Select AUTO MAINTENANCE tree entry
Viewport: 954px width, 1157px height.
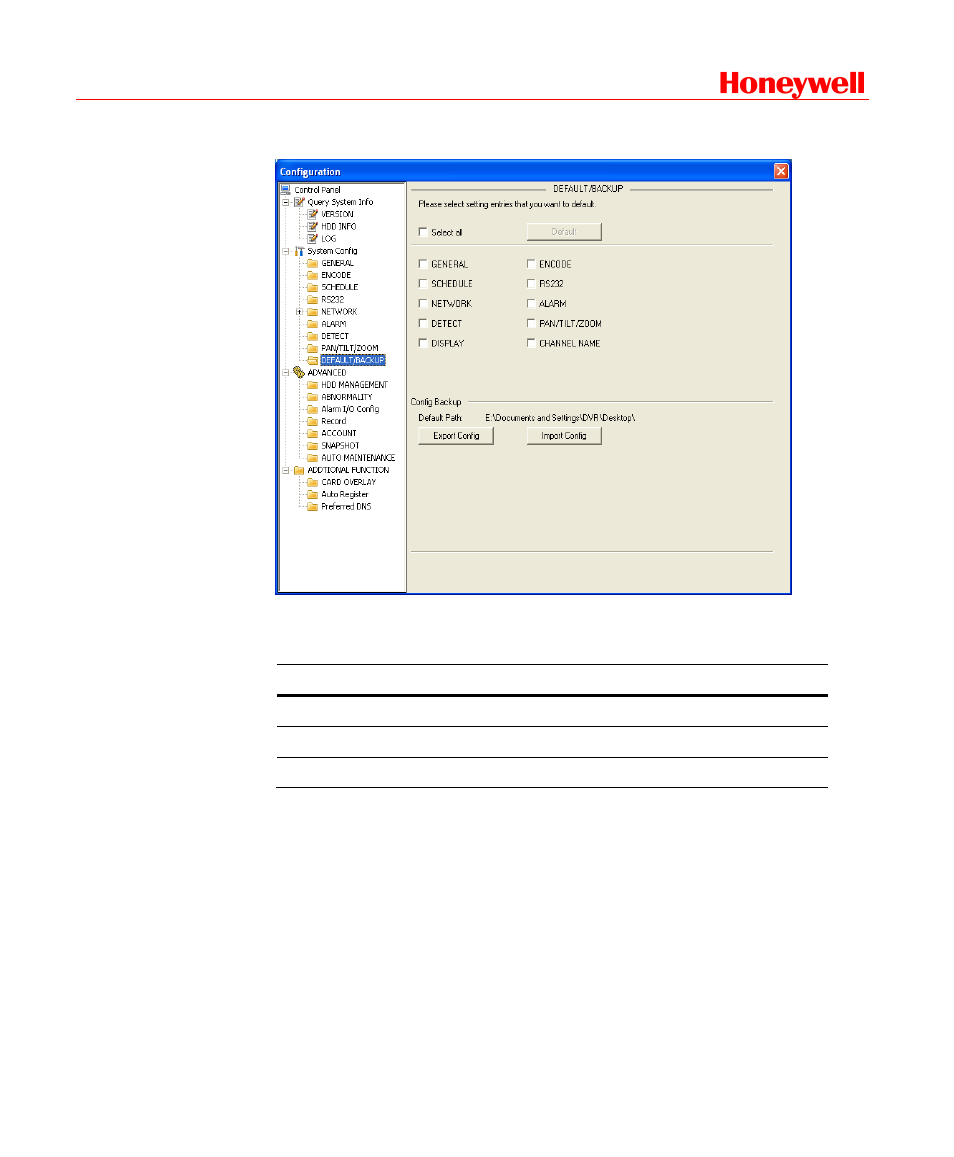point(358,458)
